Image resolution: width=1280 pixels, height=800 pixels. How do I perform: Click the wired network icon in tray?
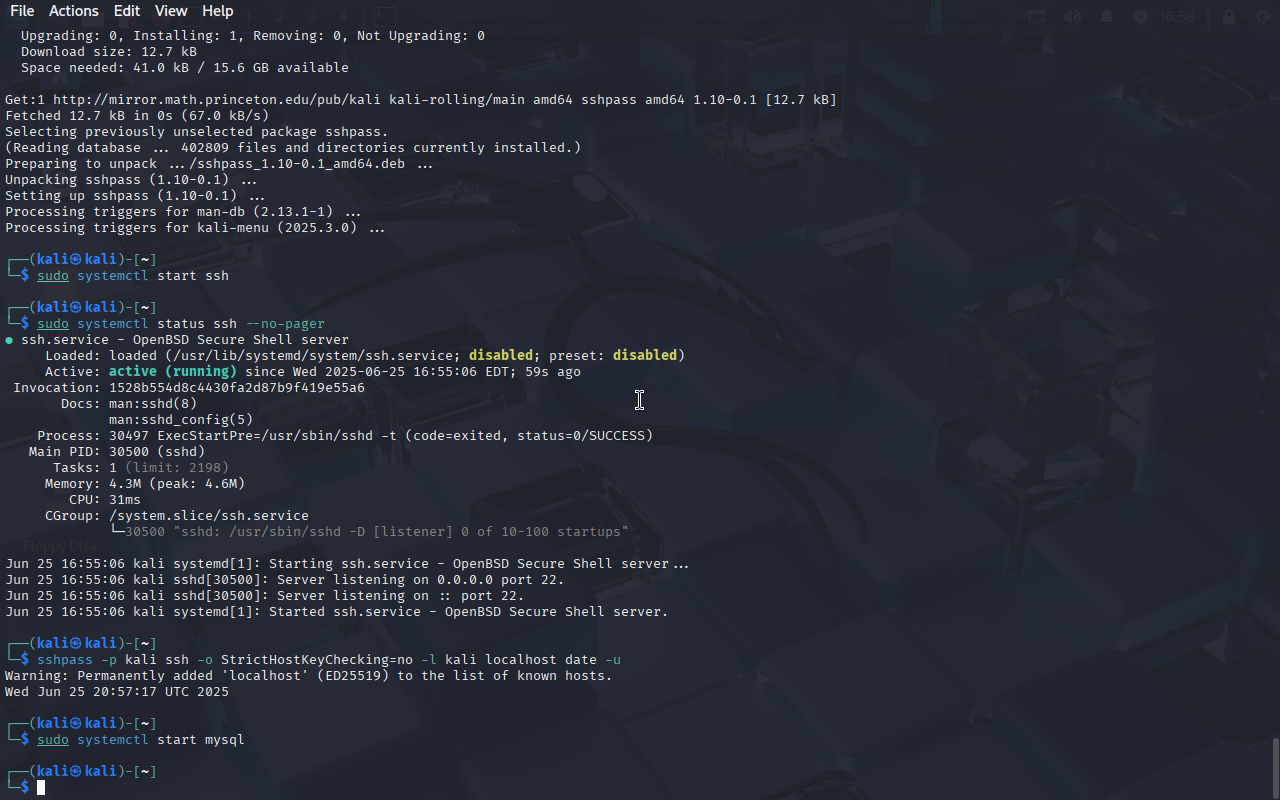1037,17
